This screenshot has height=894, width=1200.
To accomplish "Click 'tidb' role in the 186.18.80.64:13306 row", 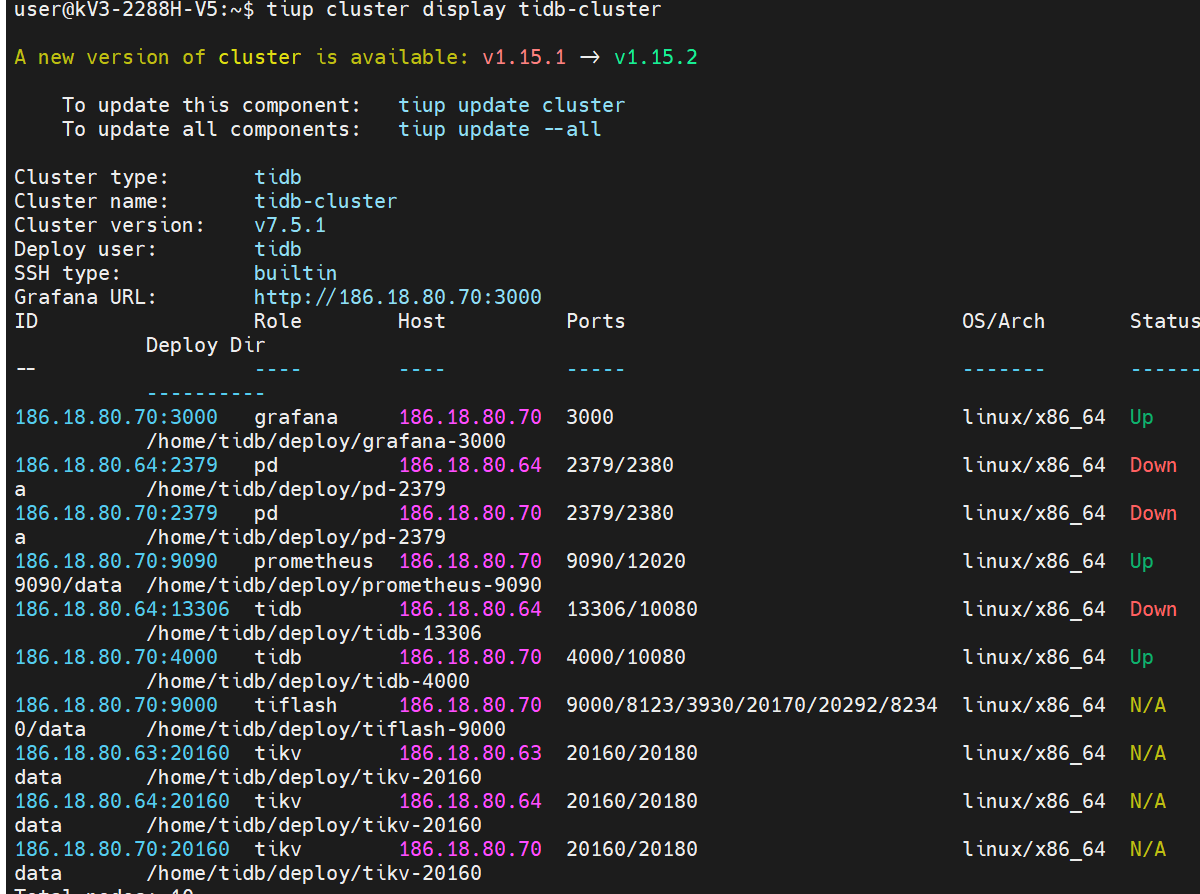I will (278, 609).
